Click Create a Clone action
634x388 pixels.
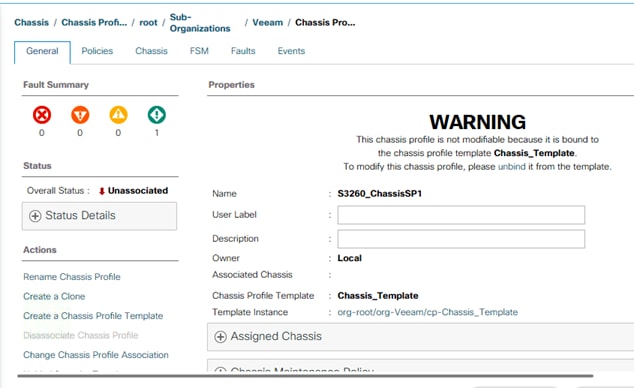54,296
